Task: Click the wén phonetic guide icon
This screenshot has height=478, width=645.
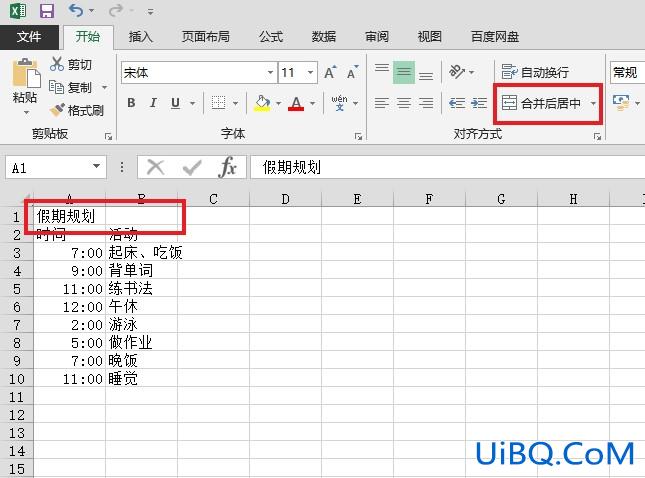Action: coord(339,103)
